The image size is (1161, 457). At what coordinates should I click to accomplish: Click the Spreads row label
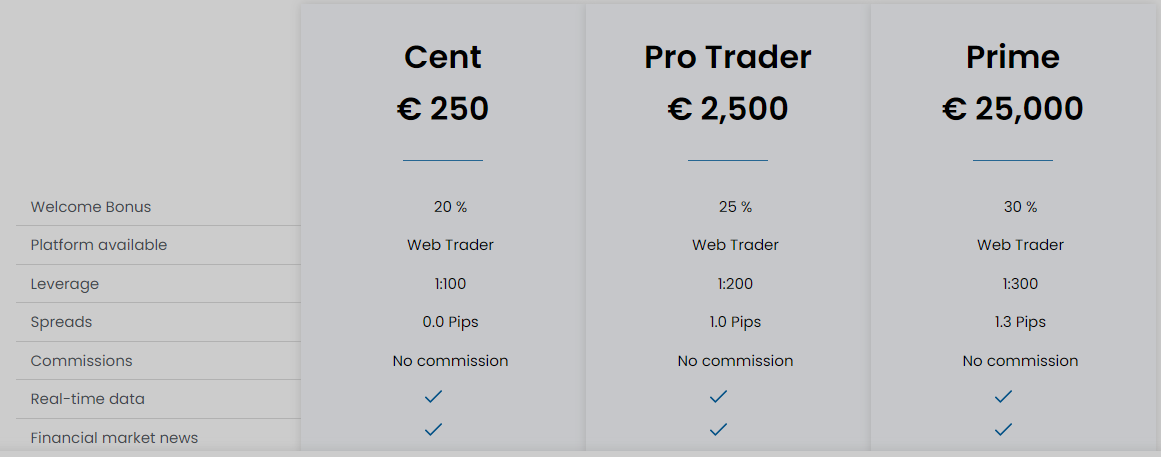[x=61, y=322]
